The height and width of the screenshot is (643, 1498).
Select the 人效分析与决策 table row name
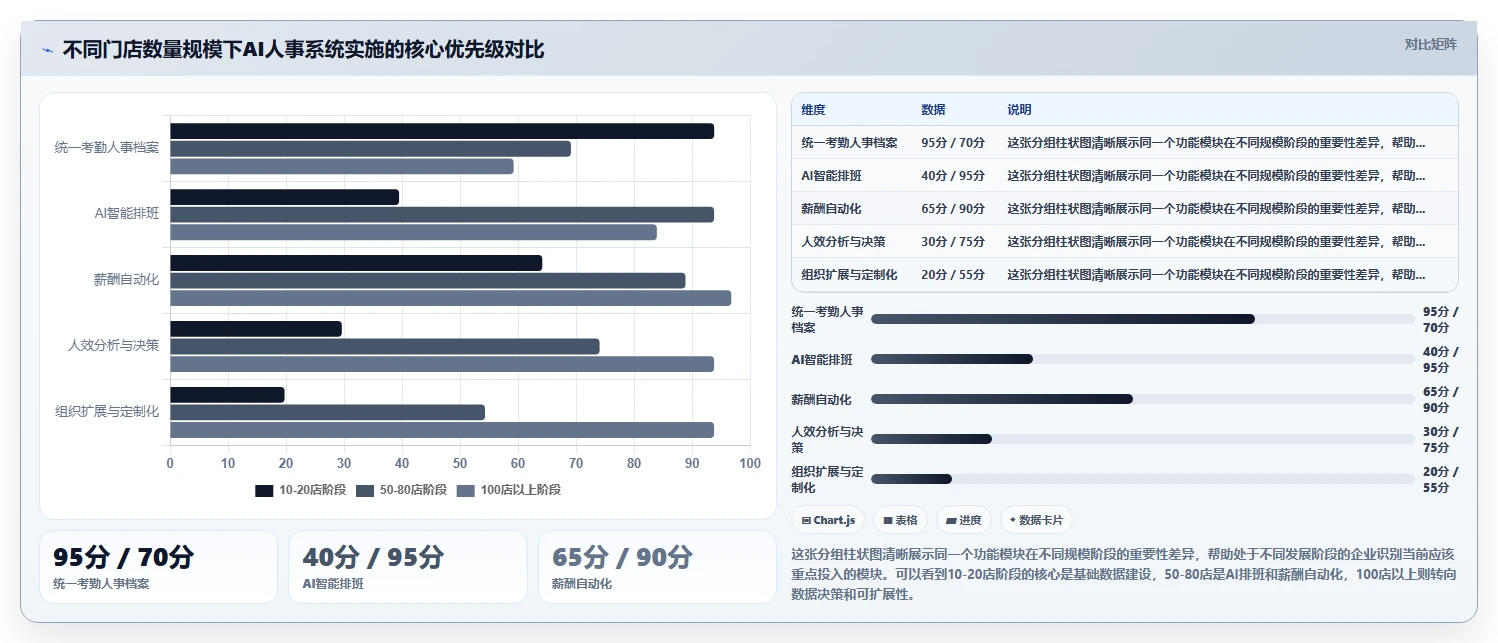[843, 242]
